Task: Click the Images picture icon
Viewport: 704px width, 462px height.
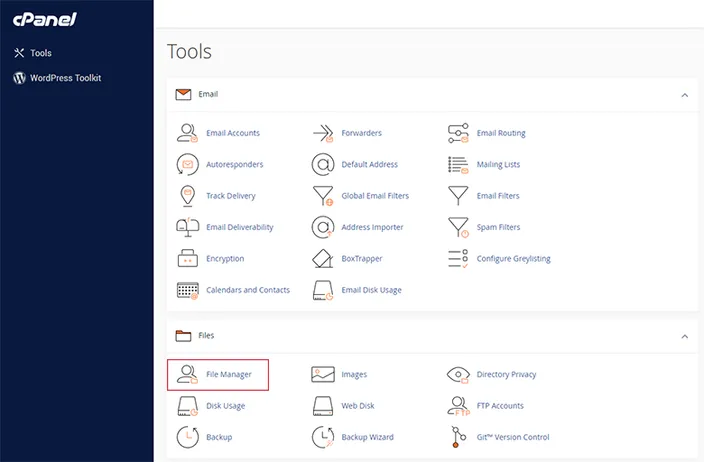Action: click(x=323, y=374)
